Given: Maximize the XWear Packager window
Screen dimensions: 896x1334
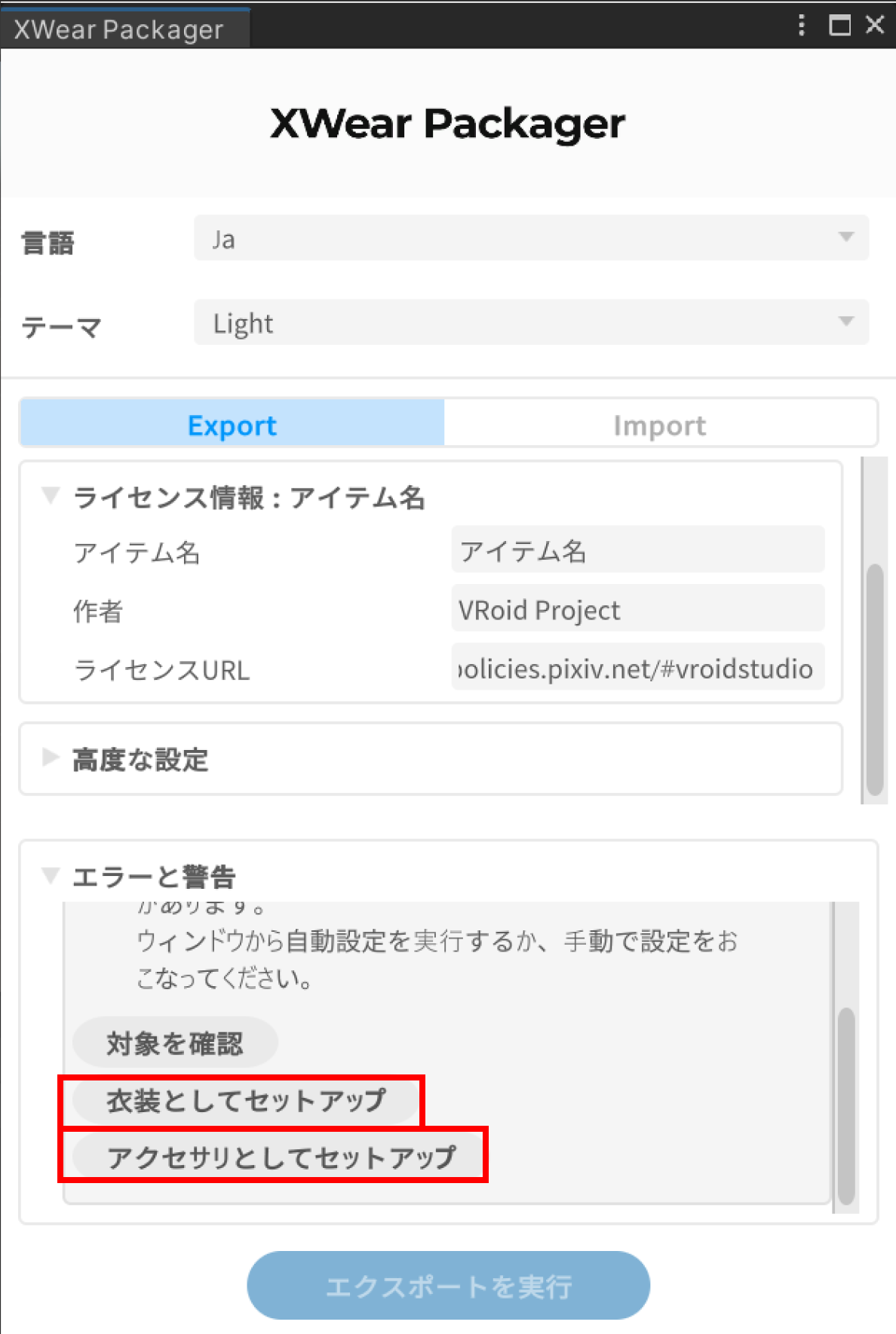Looking at the screenshot, I should pos(839,25).
